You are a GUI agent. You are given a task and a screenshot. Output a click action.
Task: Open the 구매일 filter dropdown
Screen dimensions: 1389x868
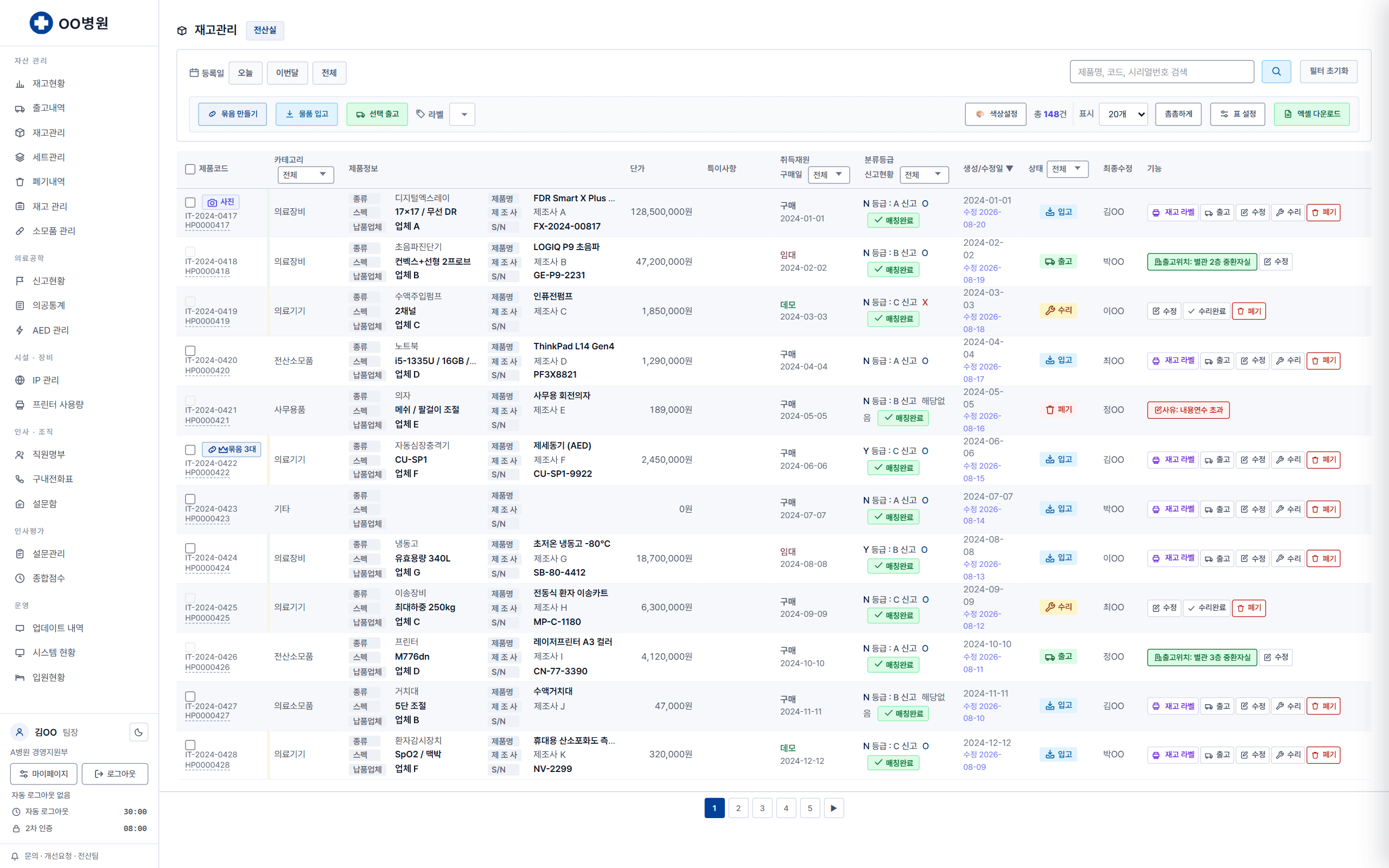point(828,175)
